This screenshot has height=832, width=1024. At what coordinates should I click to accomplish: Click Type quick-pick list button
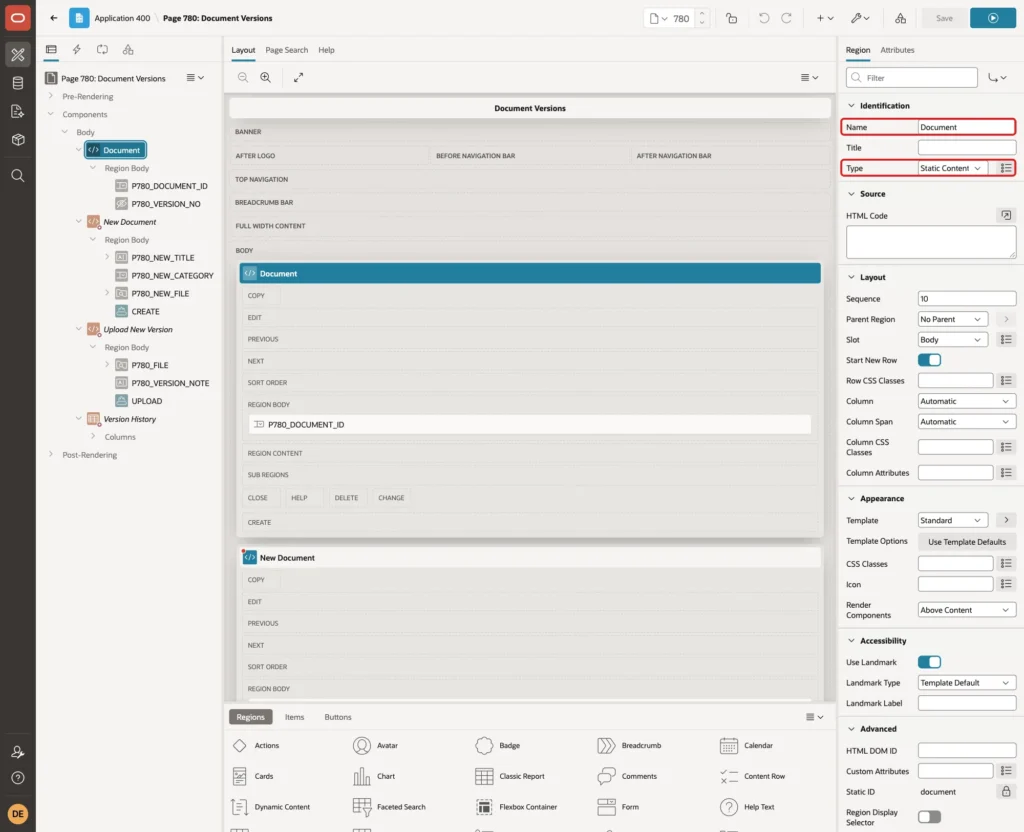(x=1006, y=168)
